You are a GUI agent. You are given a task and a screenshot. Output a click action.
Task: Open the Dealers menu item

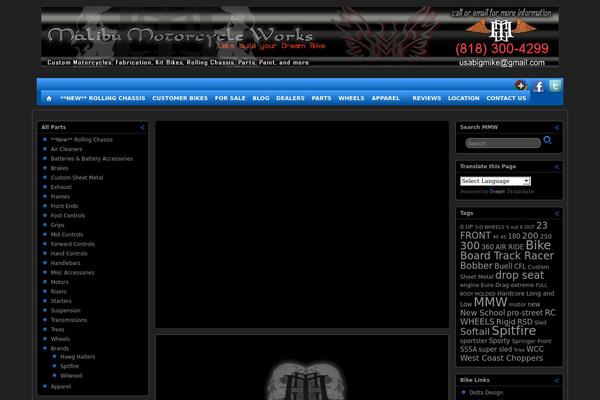[x=290, y=98]
